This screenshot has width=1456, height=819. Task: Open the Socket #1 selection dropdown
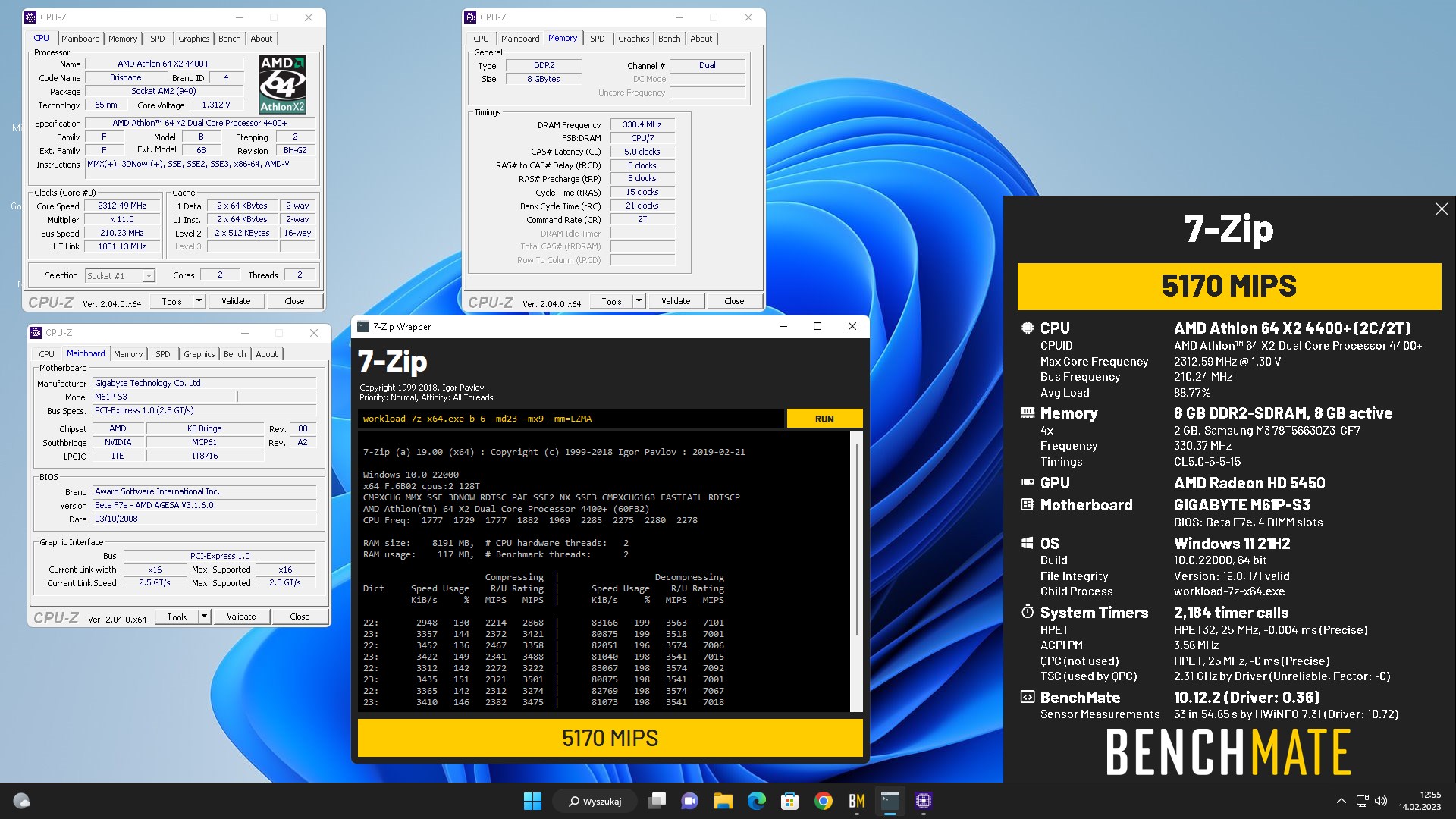120,276
